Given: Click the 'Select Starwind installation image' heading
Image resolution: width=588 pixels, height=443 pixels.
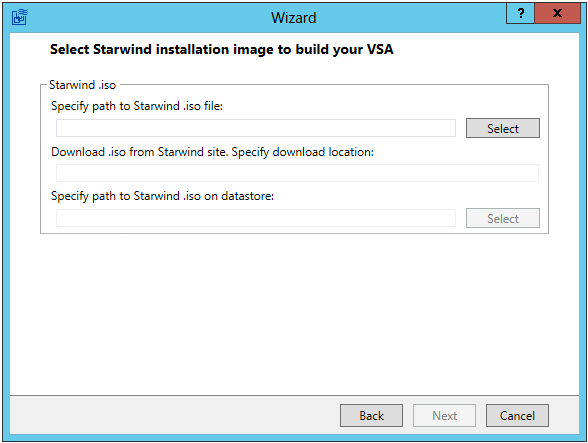Looking at the screenshot, I should (222, 50).
